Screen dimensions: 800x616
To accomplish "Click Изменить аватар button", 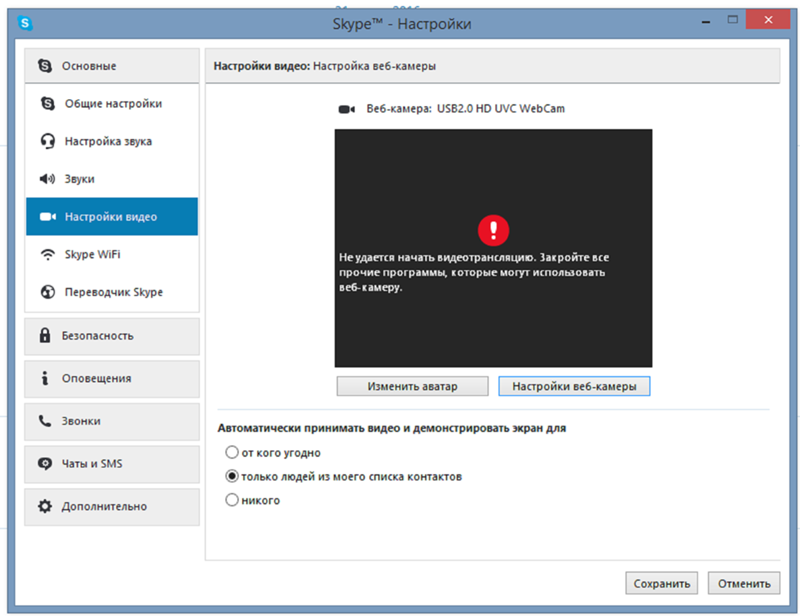I will 412,386.
